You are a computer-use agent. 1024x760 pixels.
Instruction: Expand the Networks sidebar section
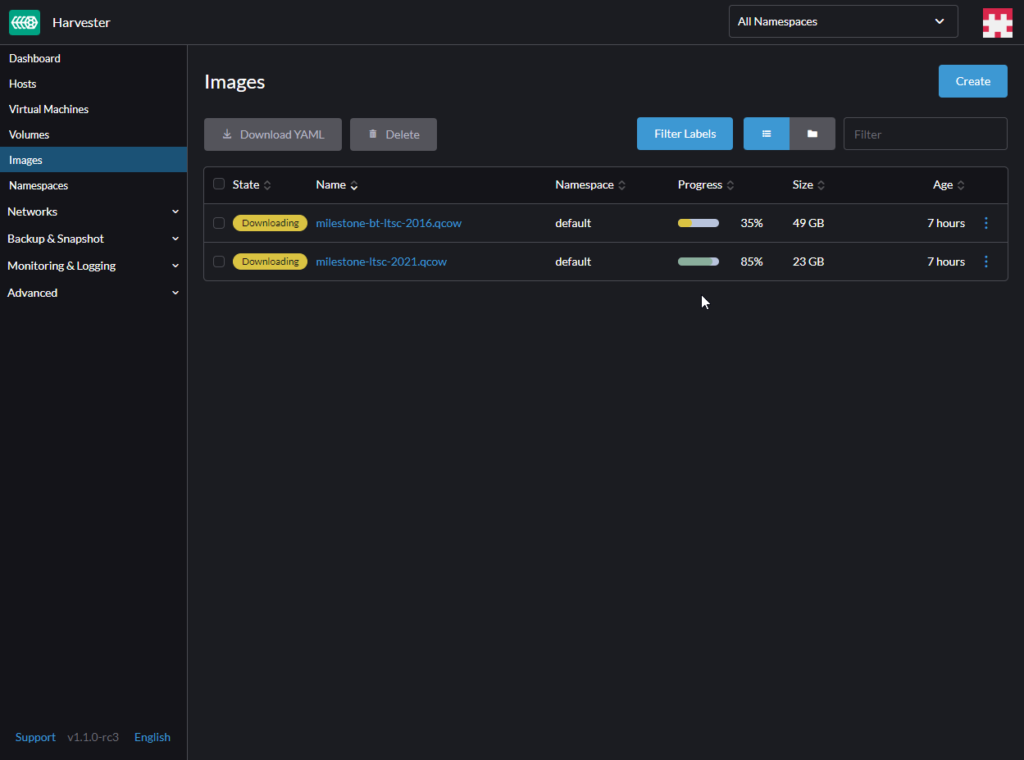[93, 212]
